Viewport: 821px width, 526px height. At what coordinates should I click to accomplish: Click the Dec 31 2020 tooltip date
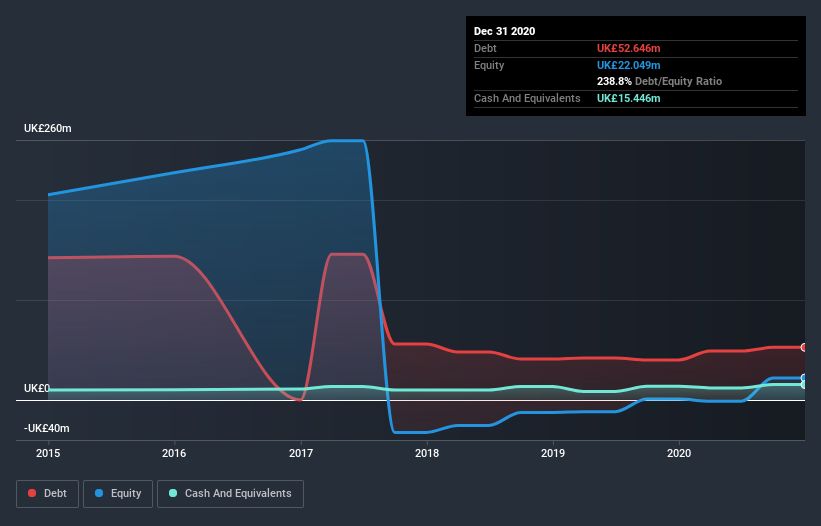505,31
